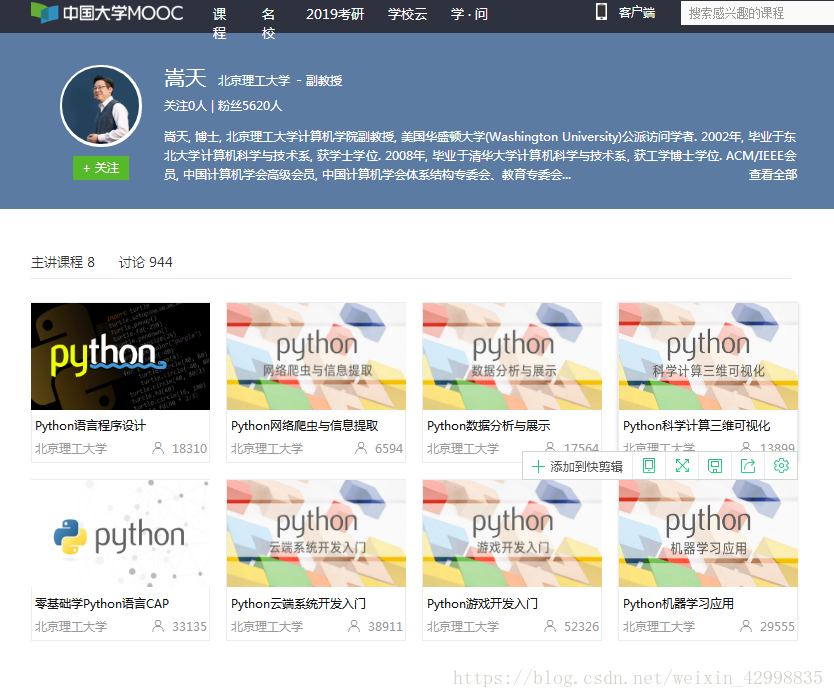Screen dimensions: 834x698
Task: Open the 名校 navigation menu
Action: (x=269, y=23)
